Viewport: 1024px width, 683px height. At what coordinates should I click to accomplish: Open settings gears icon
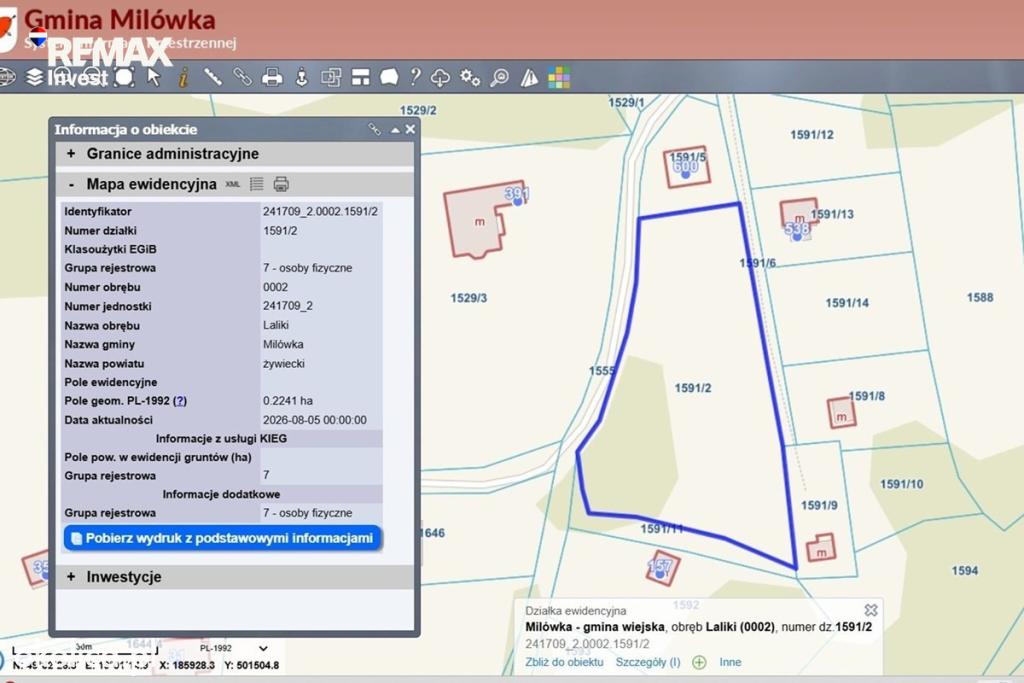click(x=470, y=77)
